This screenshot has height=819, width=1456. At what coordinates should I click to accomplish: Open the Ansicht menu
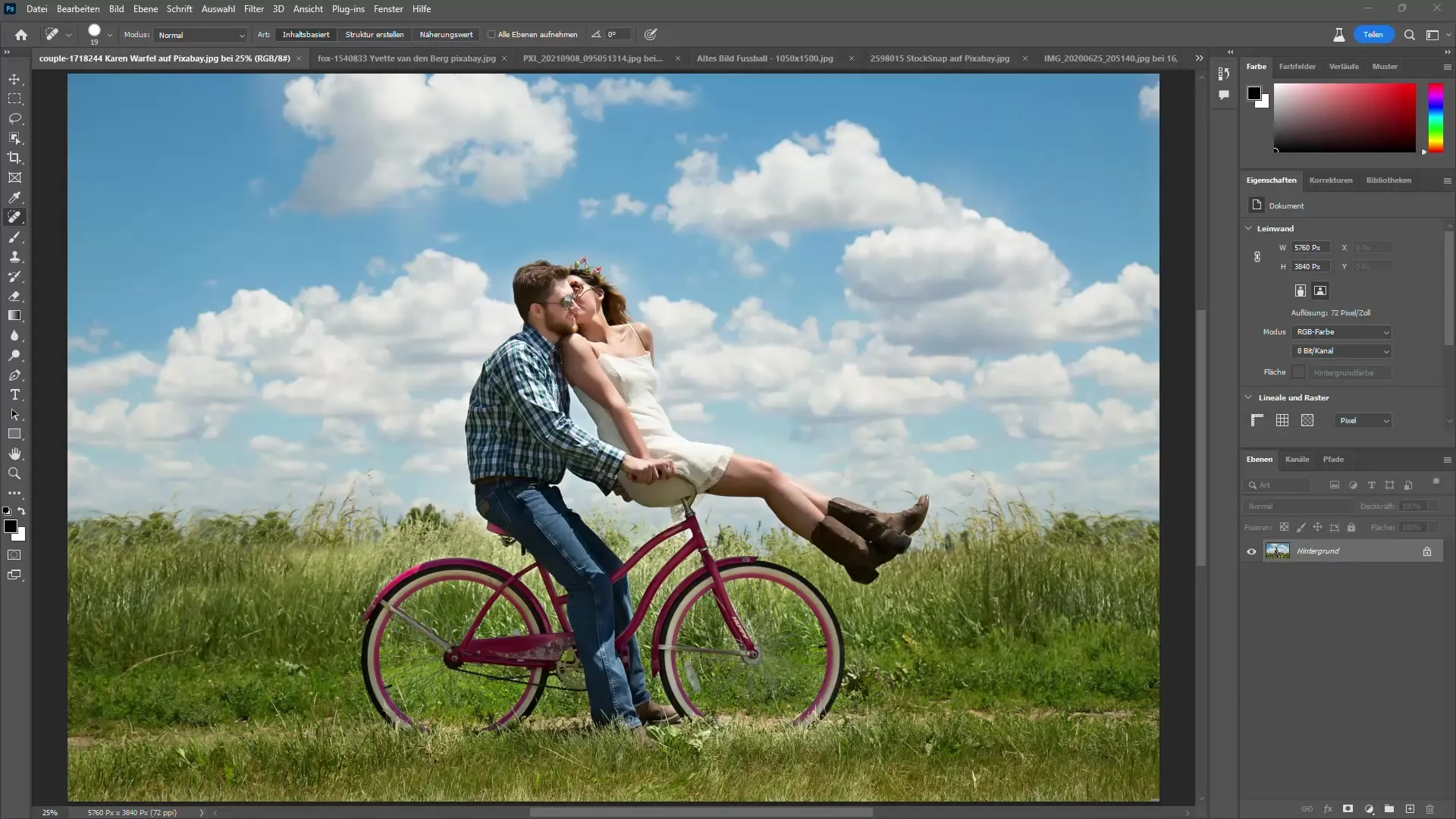pos(308,9)
